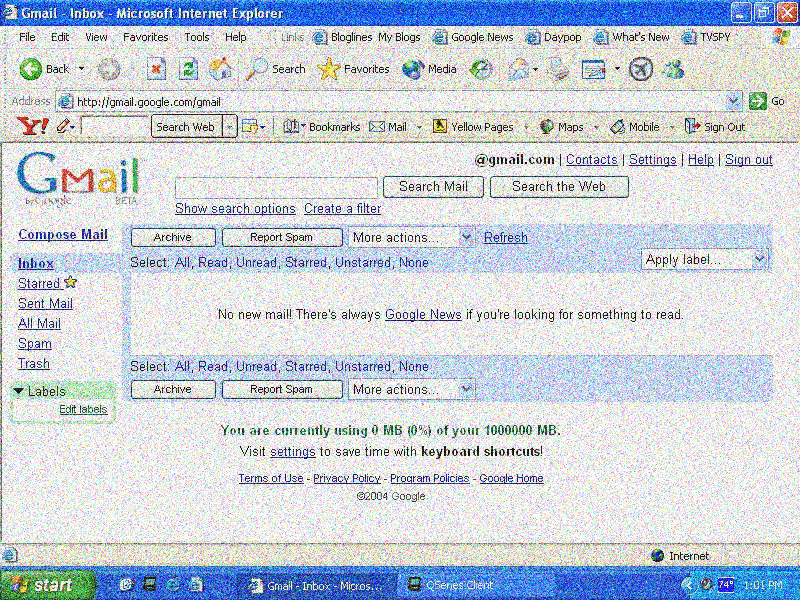Image resolution: width=800 pixels, height=600 pixels.
Task: Click the Windows start button
Action: [x=47, y=585]
